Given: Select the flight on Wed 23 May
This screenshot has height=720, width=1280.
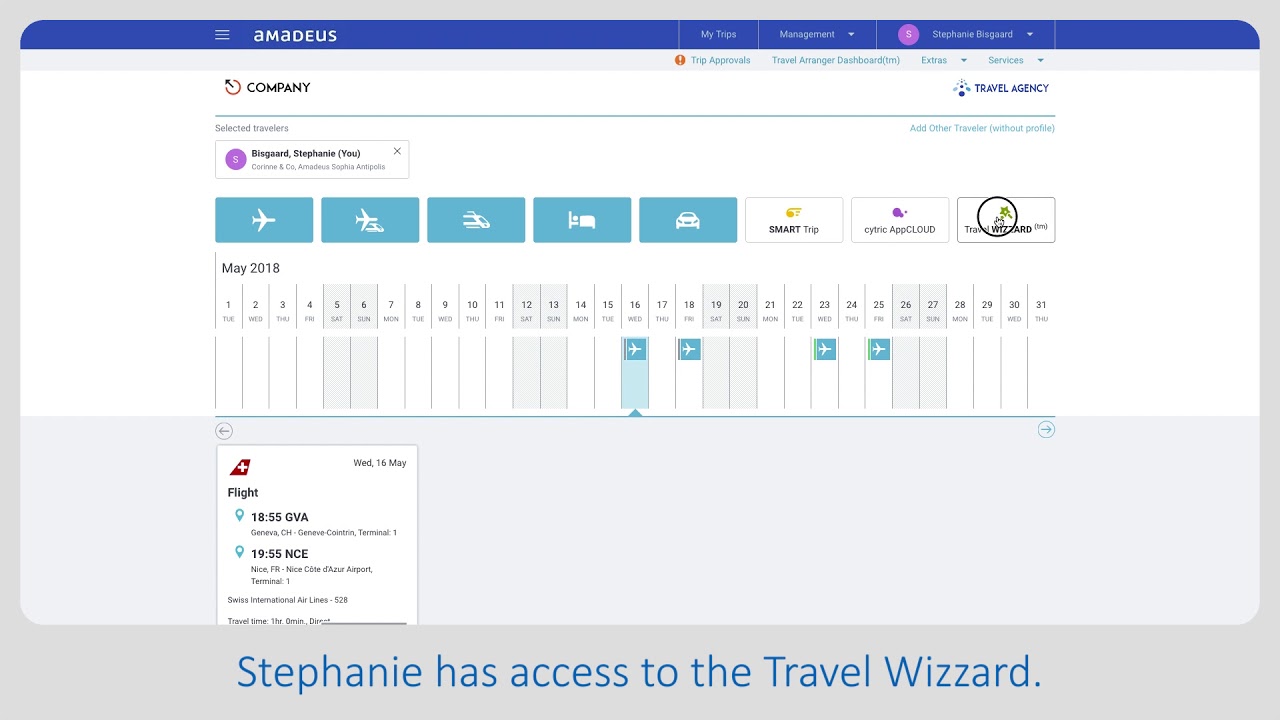Looking at the screenshot, I should click(824, 349).
